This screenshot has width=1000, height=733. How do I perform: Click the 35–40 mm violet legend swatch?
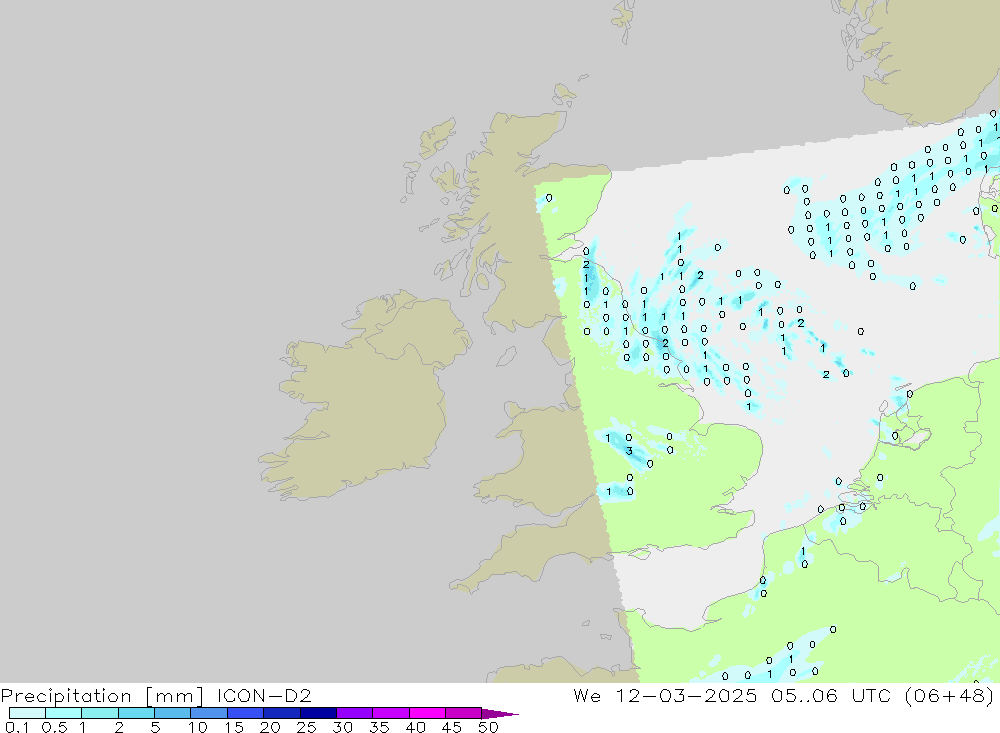click(391, 713)
